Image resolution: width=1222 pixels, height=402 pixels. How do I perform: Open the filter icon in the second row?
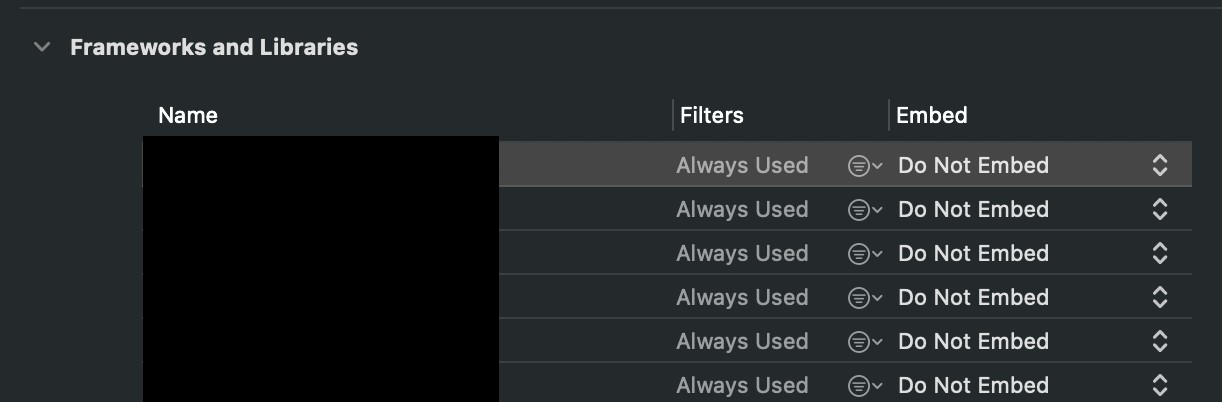tap(864, 210)
